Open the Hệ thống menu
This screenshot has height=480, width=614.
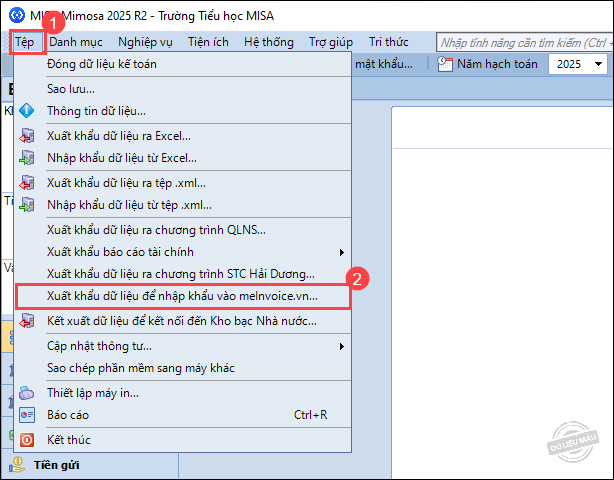click(x=269, y=42)
